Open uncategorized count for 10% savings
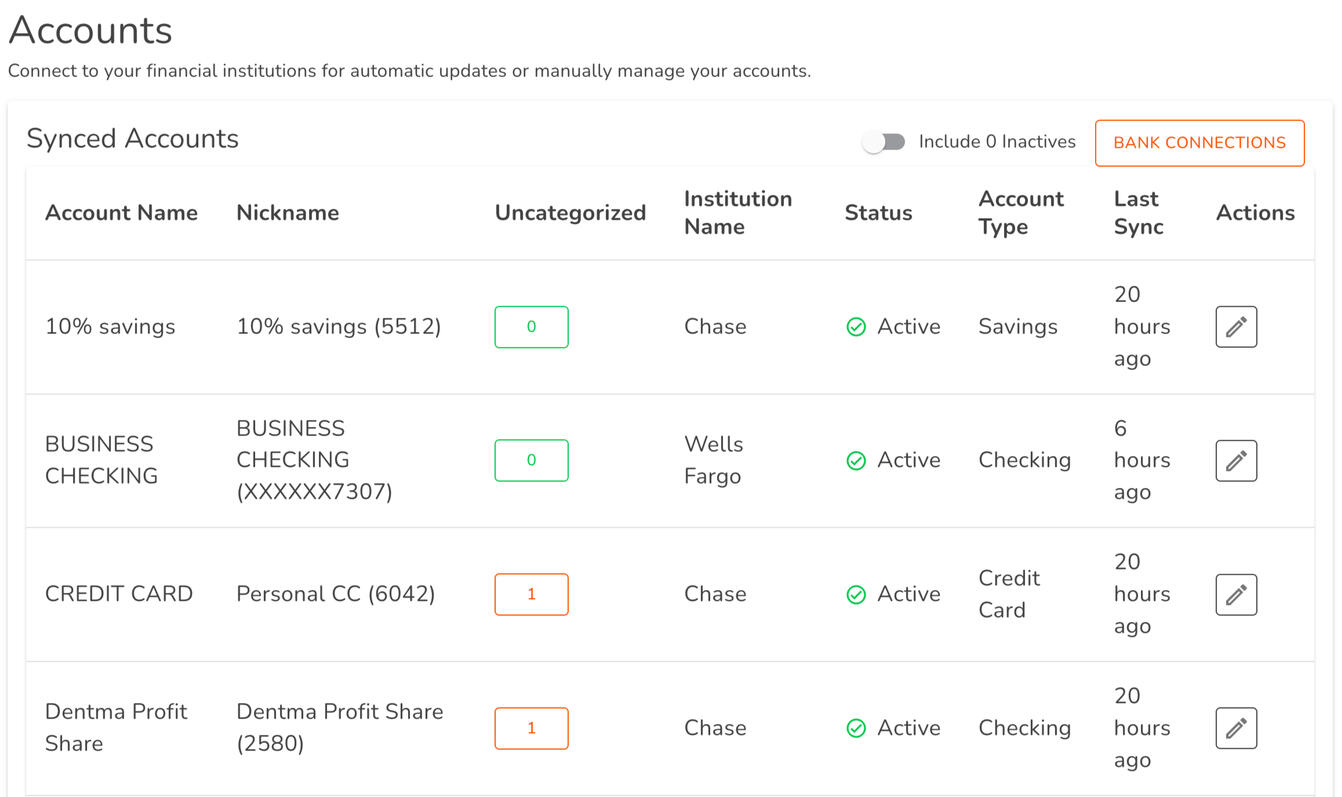This screenshot has width=1342, height=797. 531,327
